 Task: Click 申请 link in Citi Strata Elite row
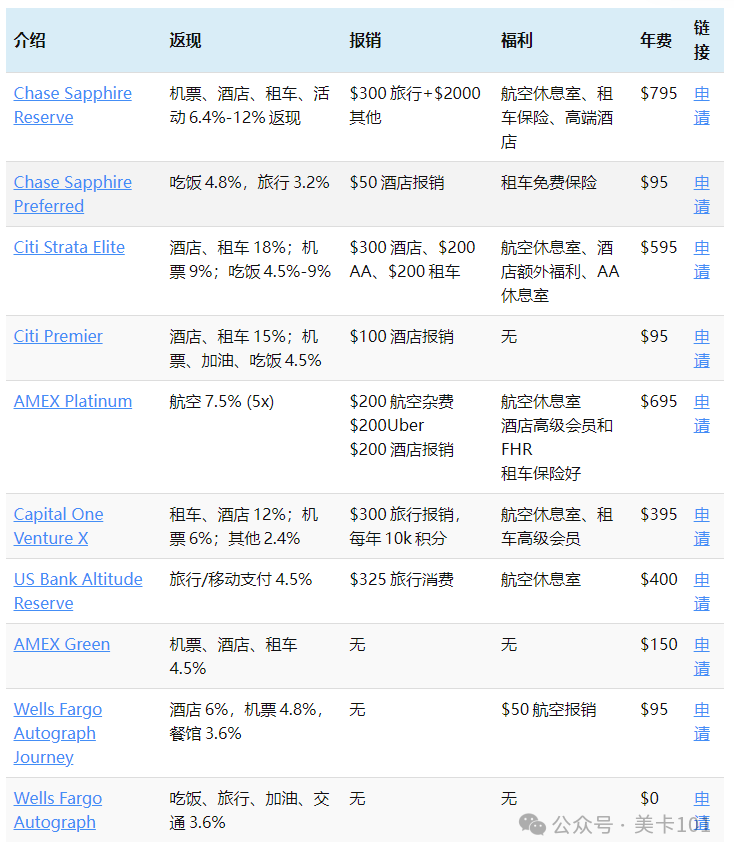(702, 259)
